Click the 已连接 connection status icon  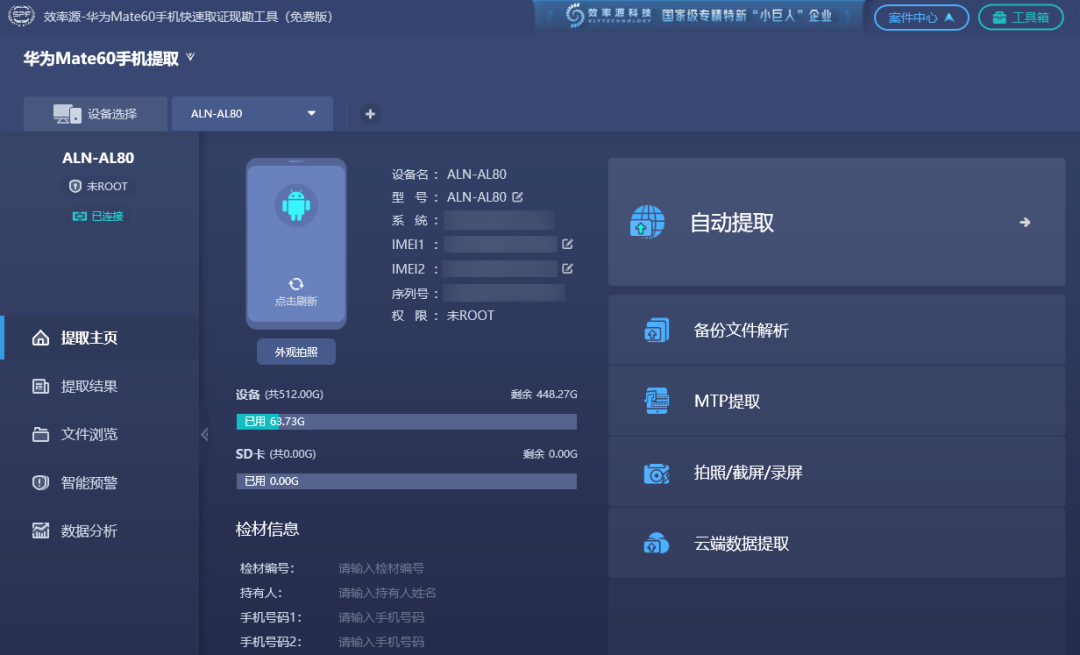point(79,216)
